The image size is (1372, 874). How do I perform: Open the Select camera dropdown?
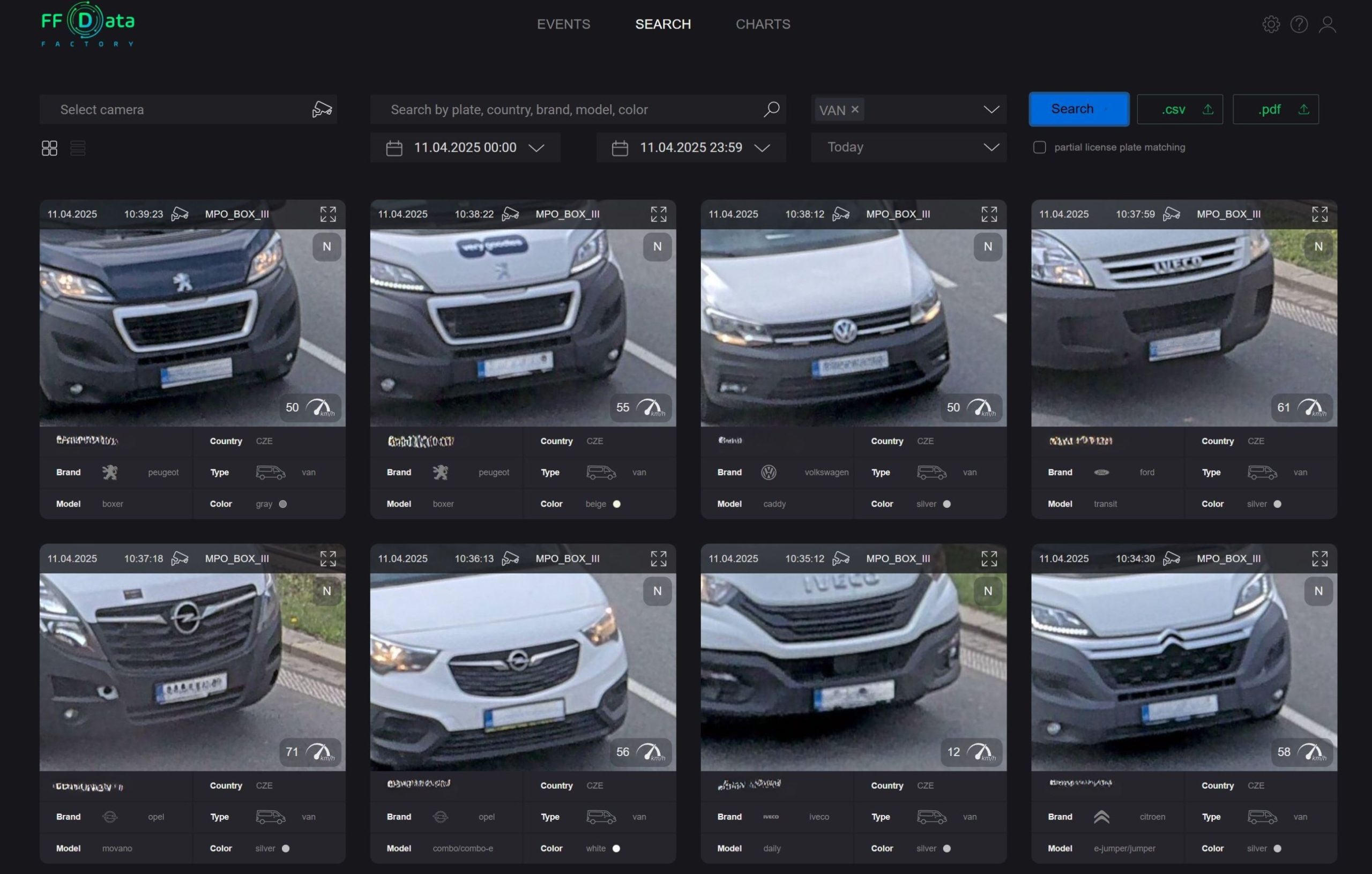(188, 109)
